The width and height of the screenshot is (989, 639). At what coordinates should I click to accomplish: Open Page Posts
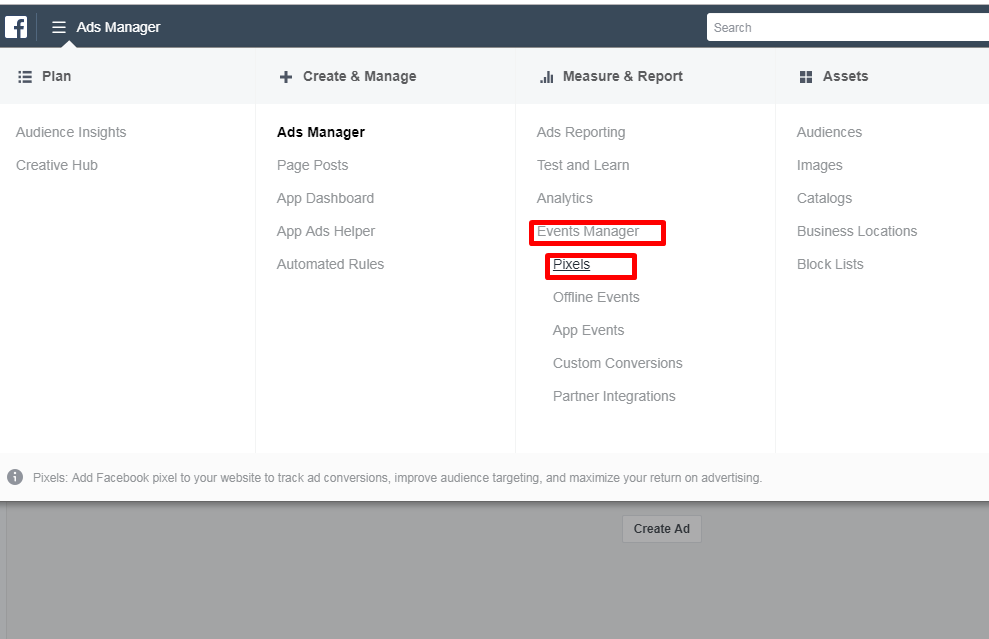pyautogui.click(x=312, y=165)
